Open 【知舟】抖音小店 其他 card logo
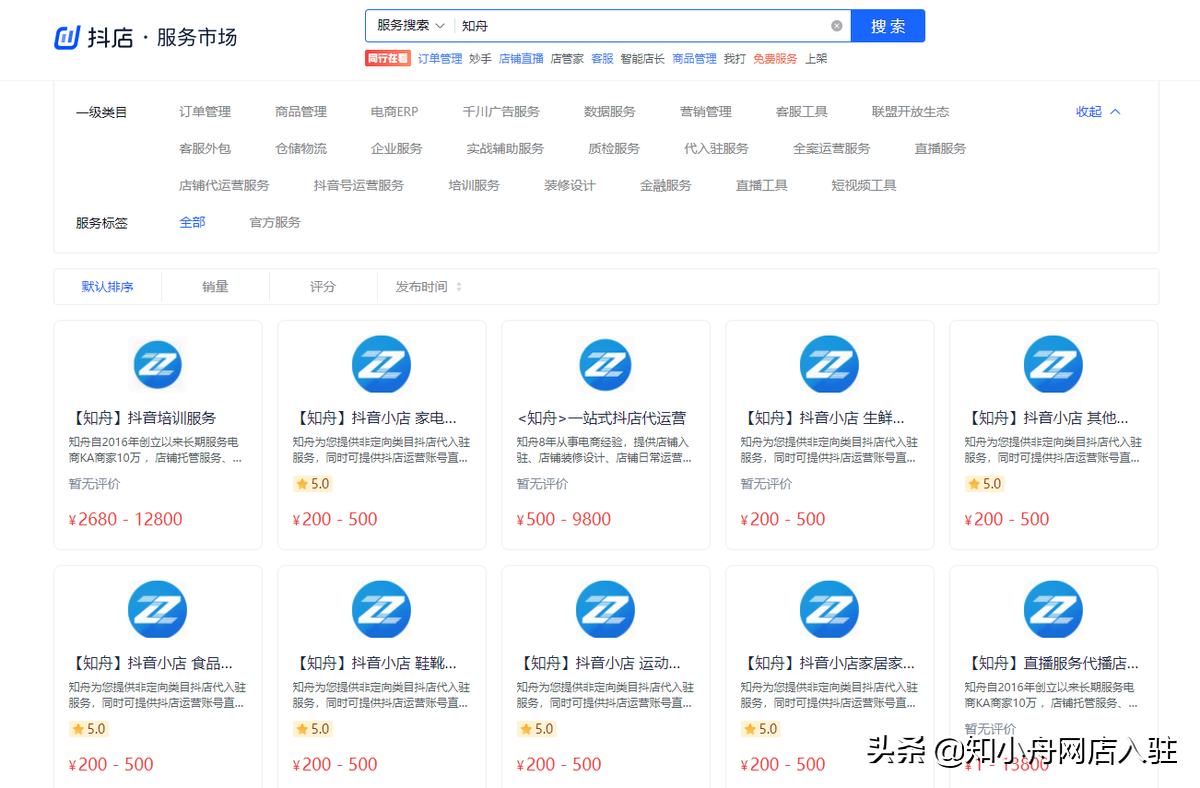1200x788 pixels. point(1054,364)
